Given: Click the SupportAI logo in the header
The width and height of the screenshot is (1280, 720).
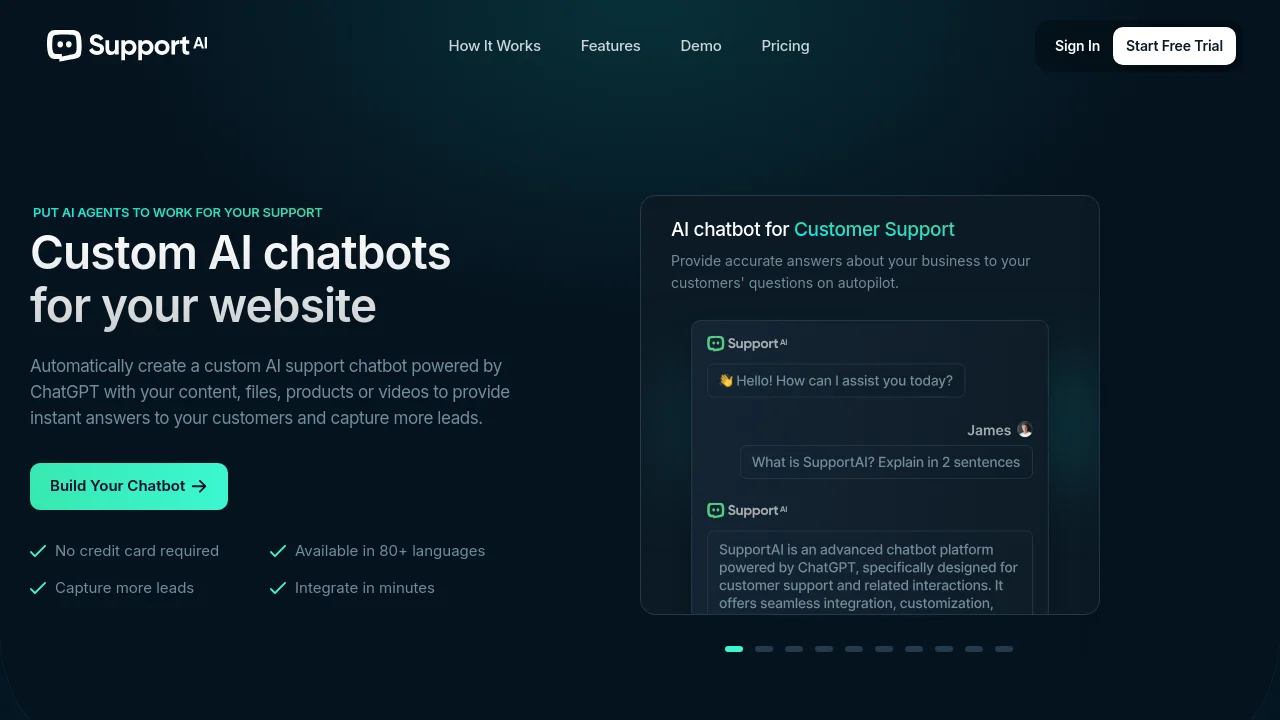Looking at the screenshot, I should [127, 46].
